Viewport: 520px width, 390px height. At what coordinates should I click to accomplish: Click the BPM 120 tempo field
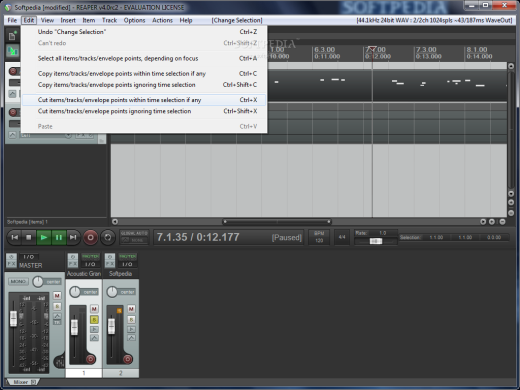tap(319, 237)
